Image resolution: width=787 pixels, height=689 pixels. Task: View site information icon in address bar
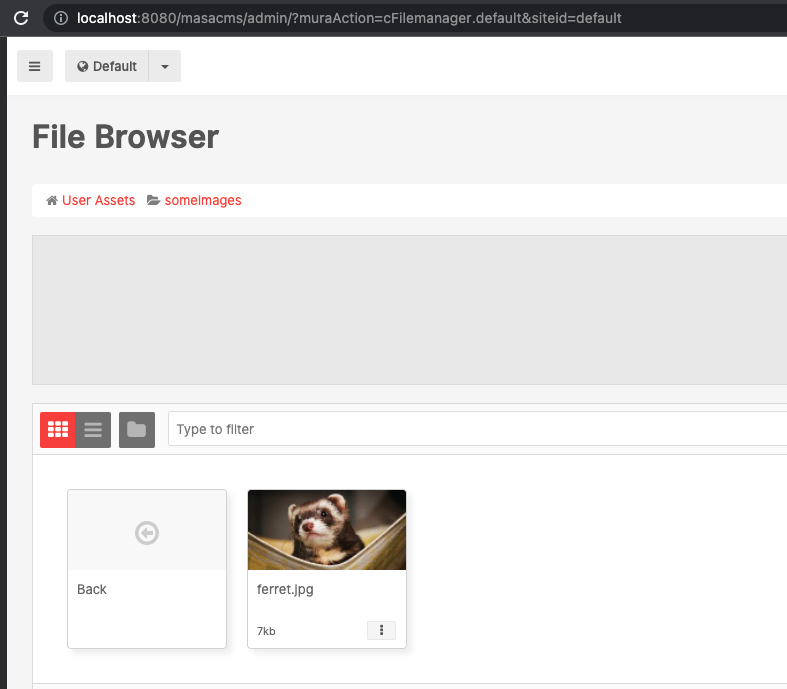(x=61, y=18)
